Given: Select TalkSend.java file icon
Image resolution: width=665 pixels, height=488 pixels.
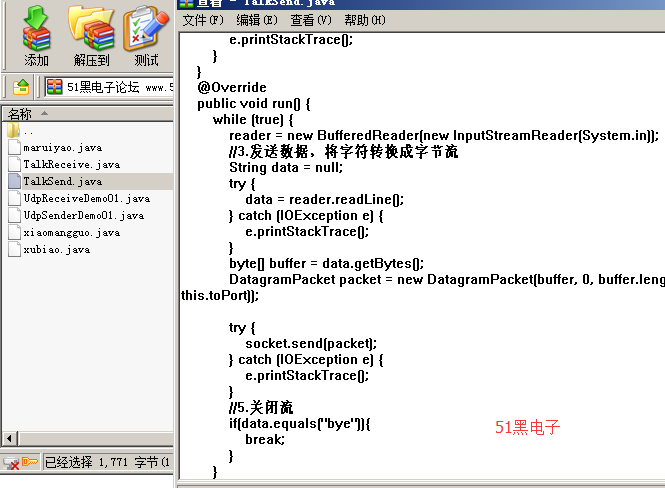Looking at the screenshot, I should click(14, 181).
